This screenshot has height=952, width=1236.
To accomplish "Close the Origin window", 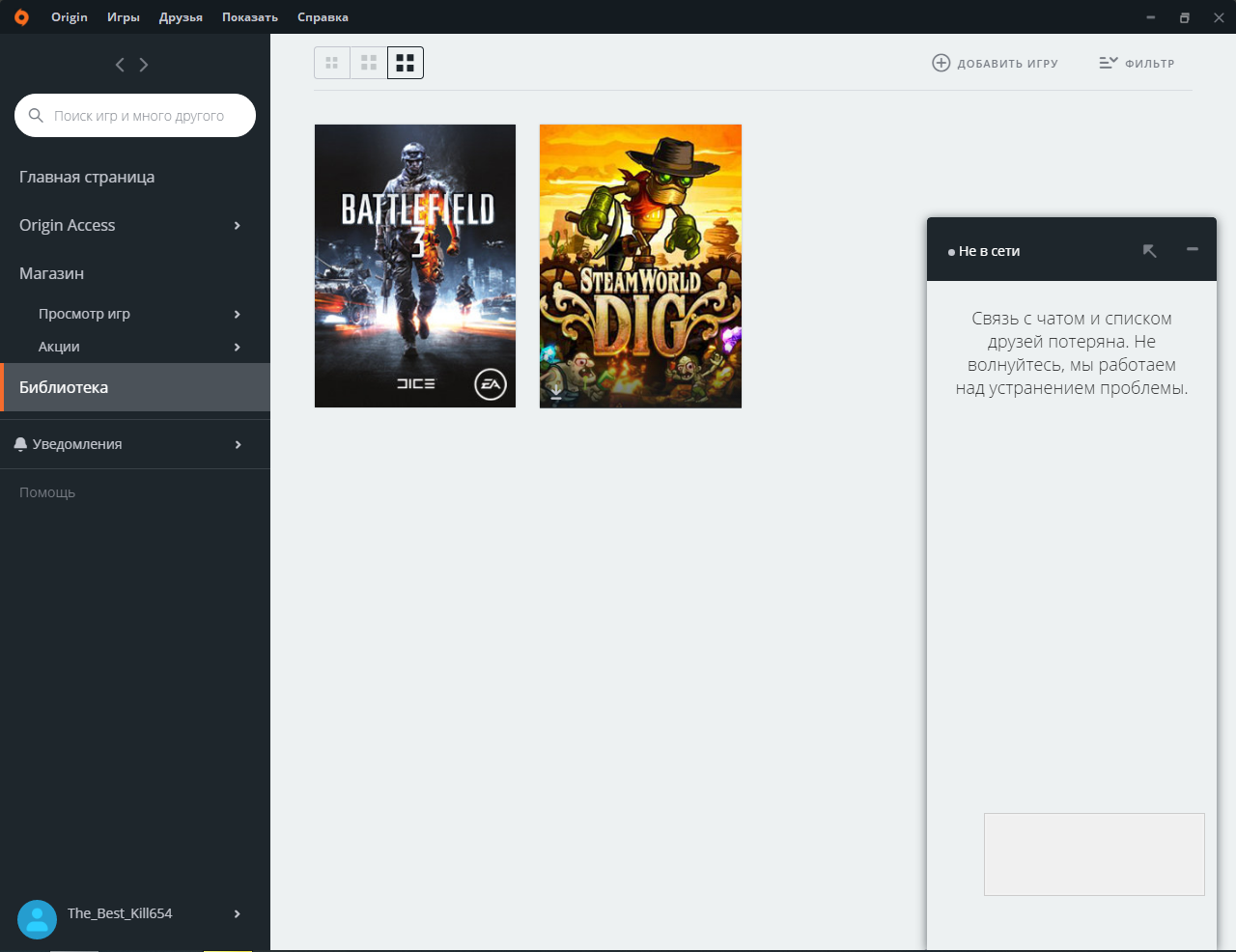I will click(1219, 17).
